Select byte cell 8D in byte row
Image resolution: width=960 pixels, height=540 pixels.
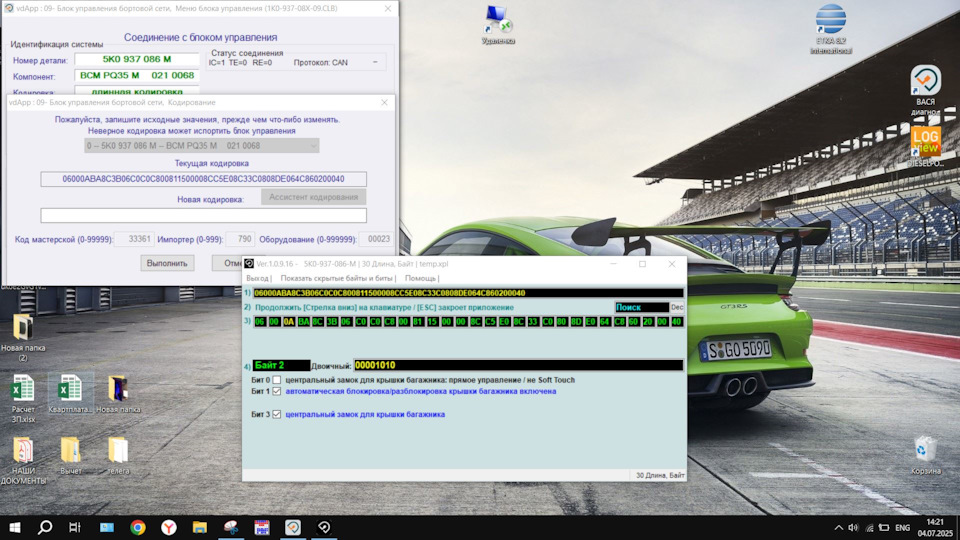click(x=576, y=321)
